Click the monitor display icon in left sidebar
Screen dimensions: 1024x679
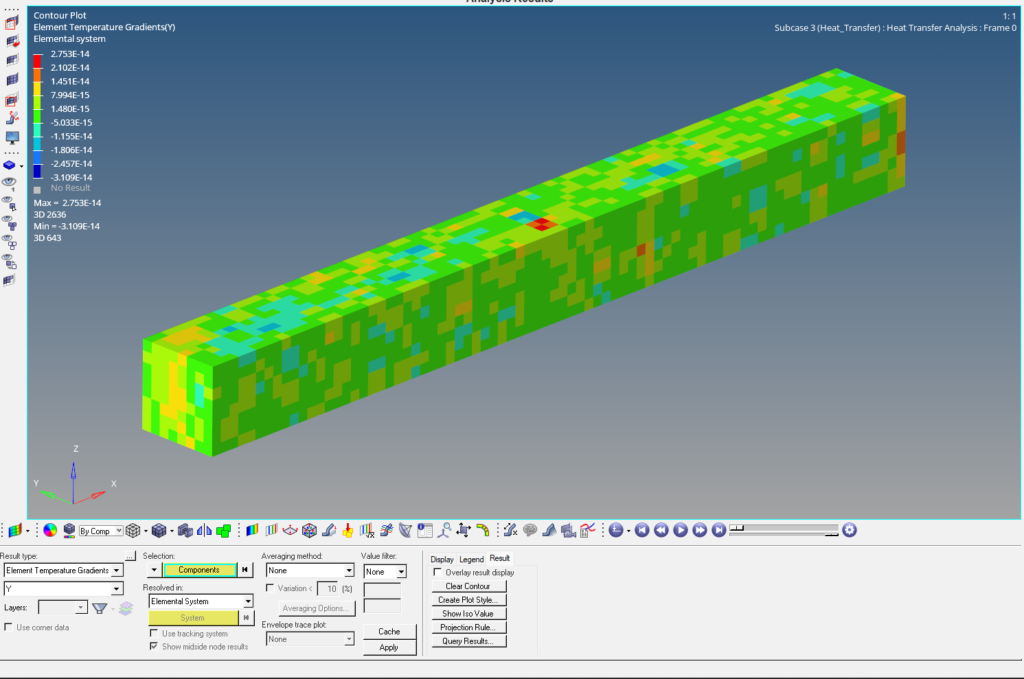[12, 138]
